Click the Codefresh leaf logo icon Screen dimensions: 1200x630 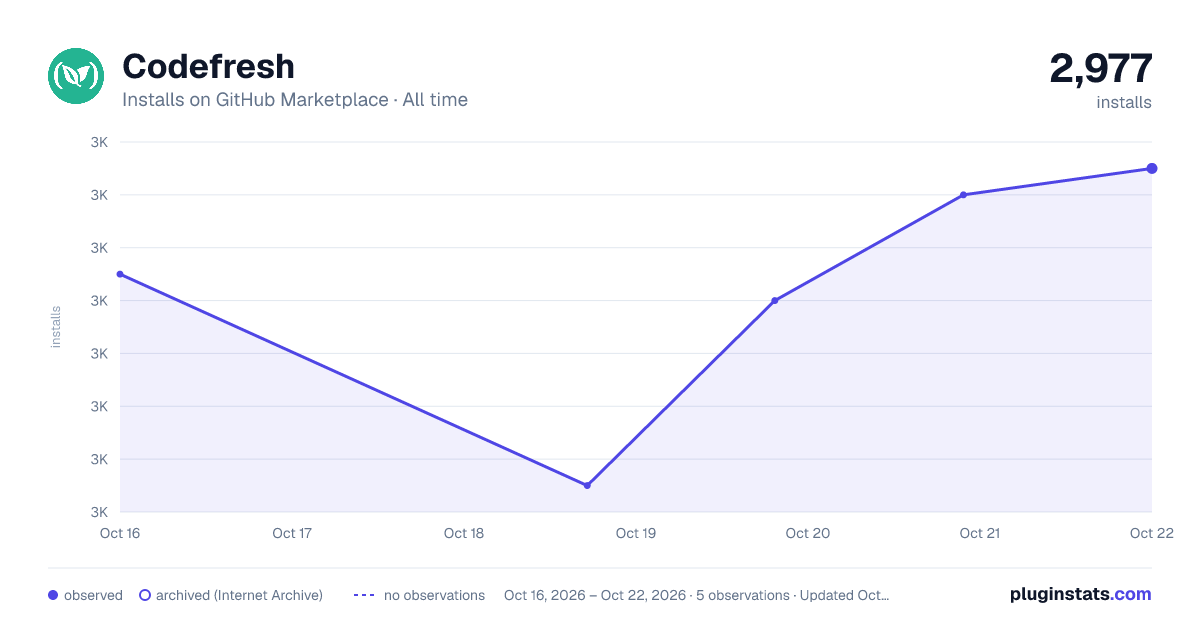[76, 76]
